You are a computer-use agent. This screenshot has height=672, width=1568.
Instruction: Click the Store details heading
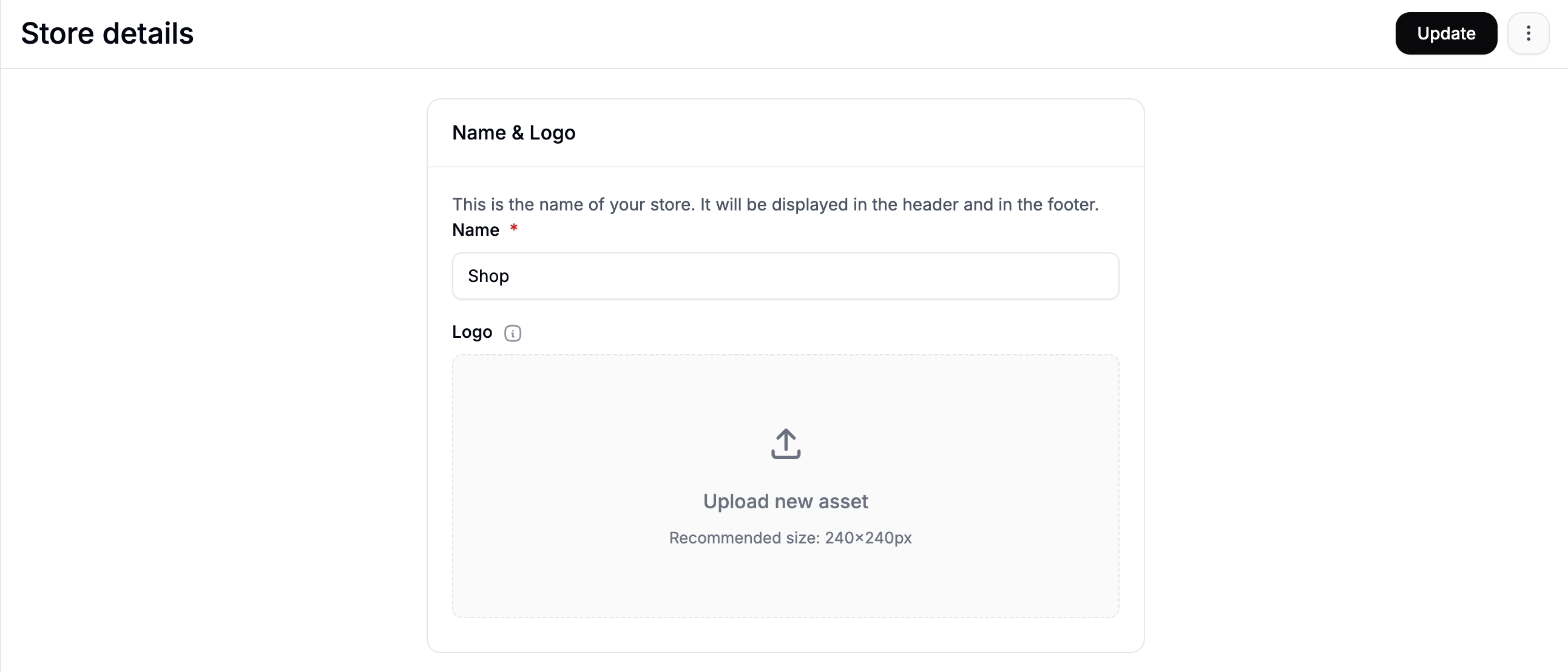pos(107,33)
